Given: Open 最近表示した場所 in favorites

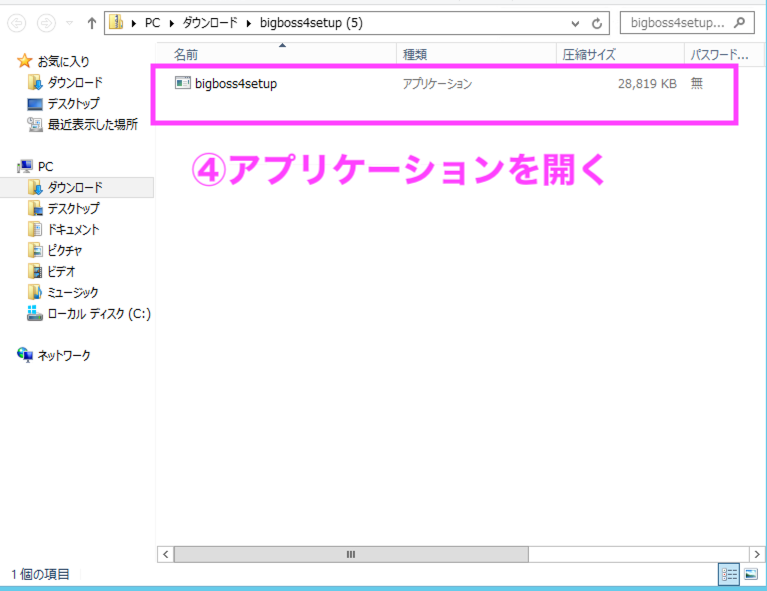Looking at the screenshot, I should point(92,124).
